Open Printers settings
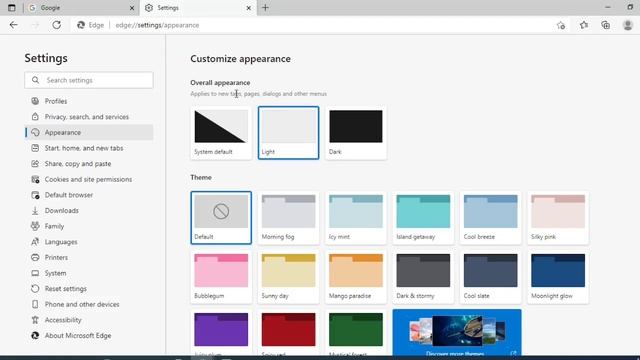The image size is (640, 360). pyautogui.click(x=89, y=258)
